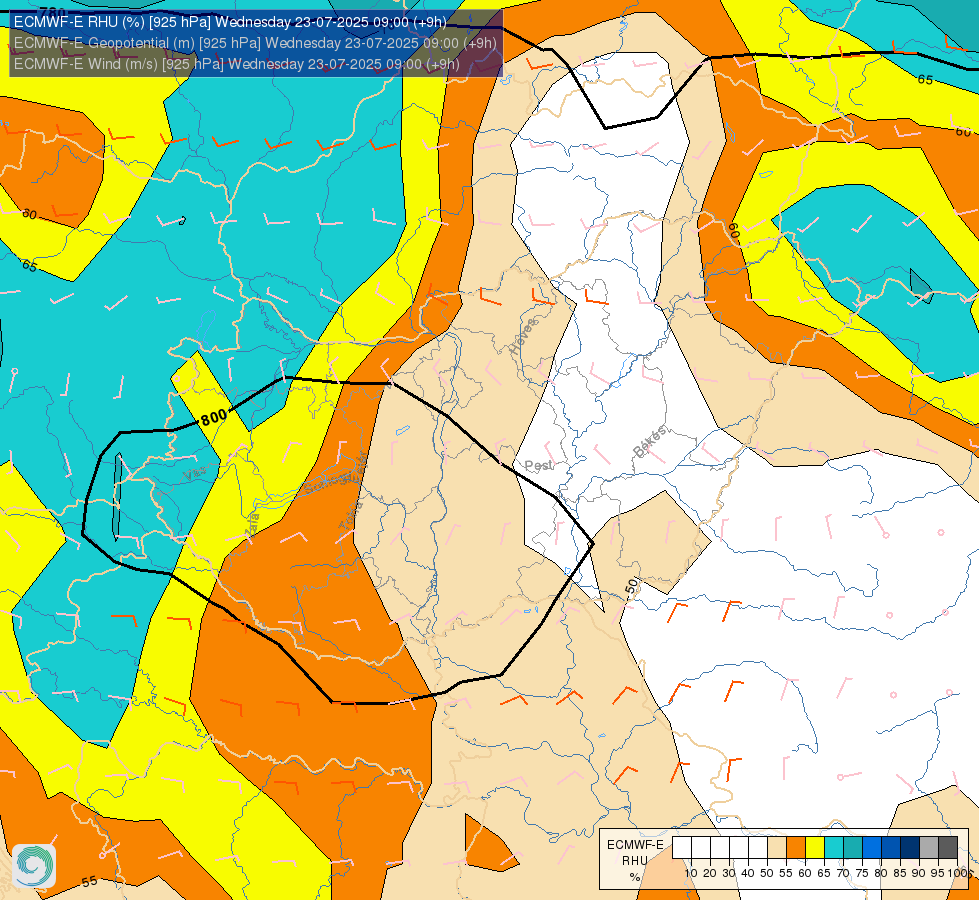Screen dimensions: 979x900
Task: Click the legend tick label 70
Action: pos(843,874)
